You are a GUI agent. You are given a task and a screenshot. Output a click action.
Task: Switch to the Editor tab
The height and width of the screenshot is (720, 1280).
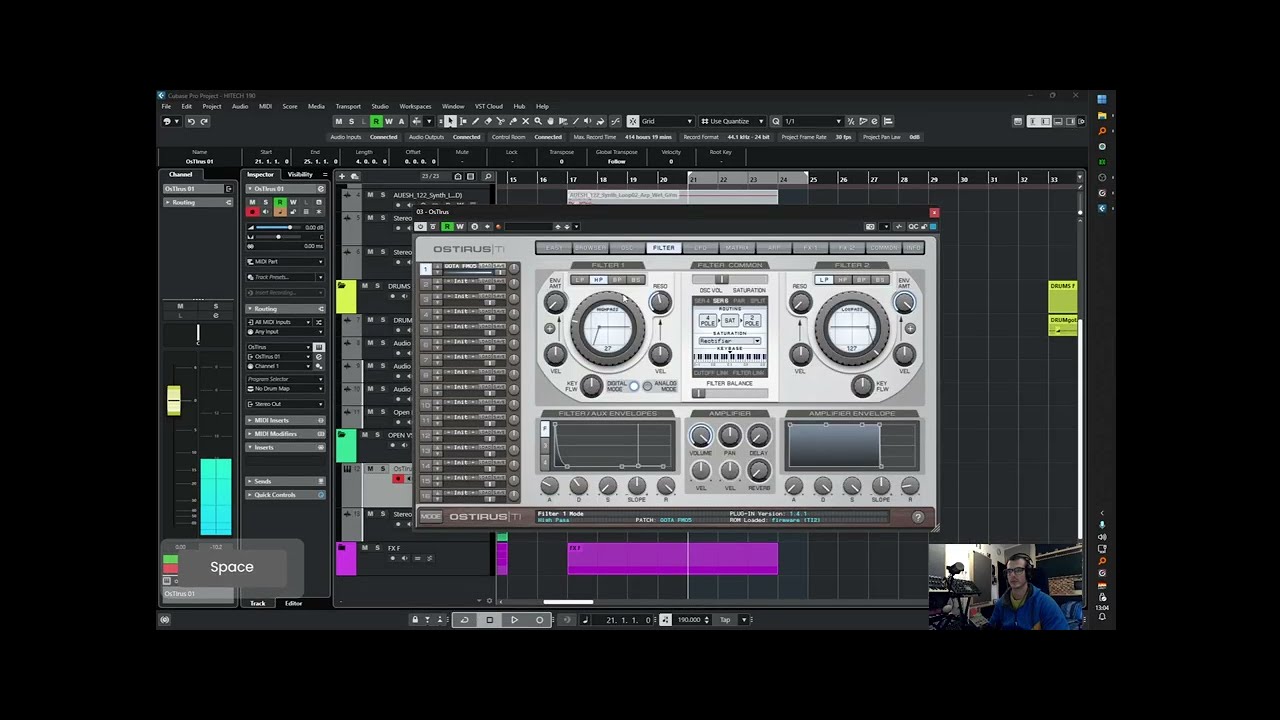coord(293,603)
